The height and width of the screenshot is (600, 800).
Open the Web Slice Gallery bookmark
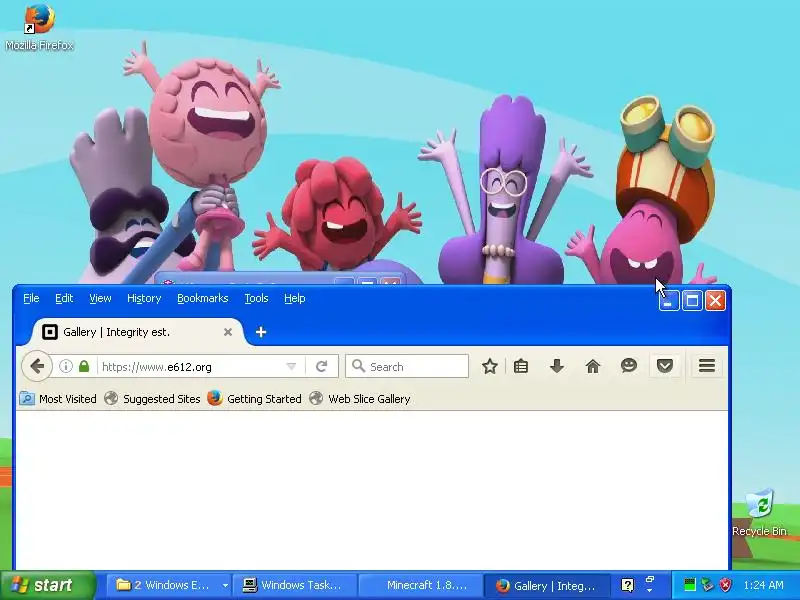pos(360,399)
